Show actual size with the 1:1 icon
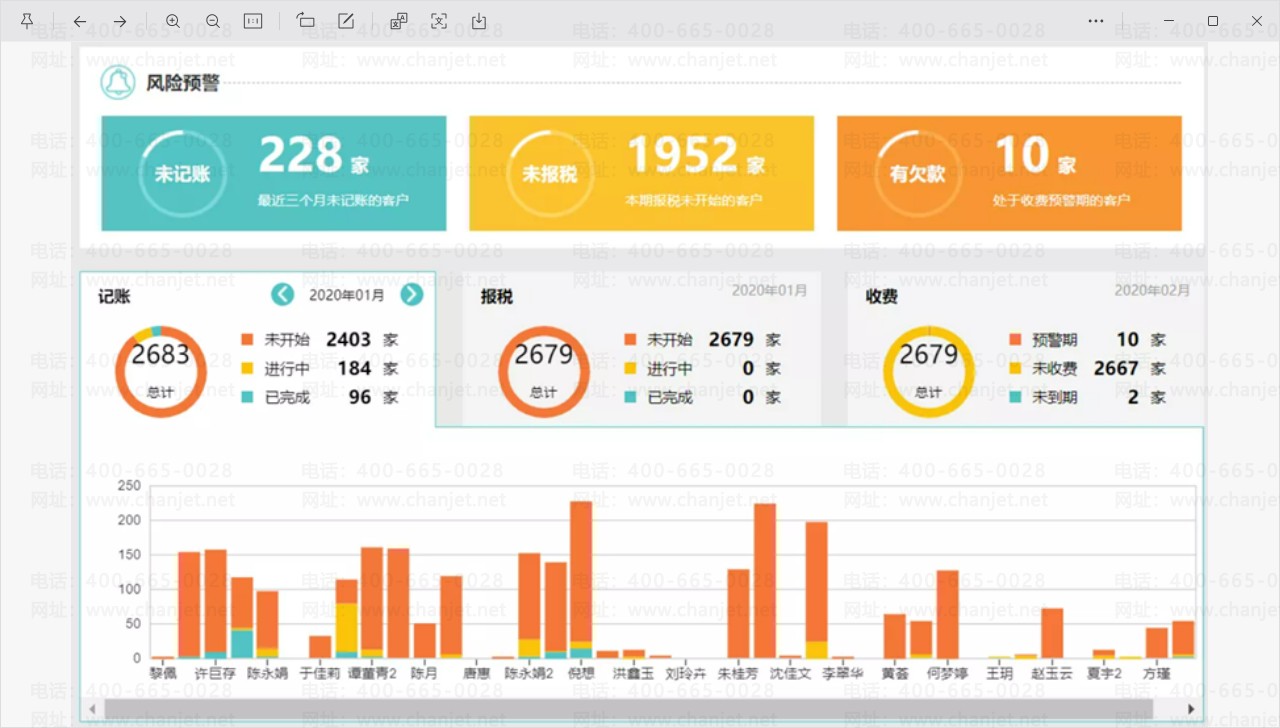The image size is (1280, 728). pos(253,21)
